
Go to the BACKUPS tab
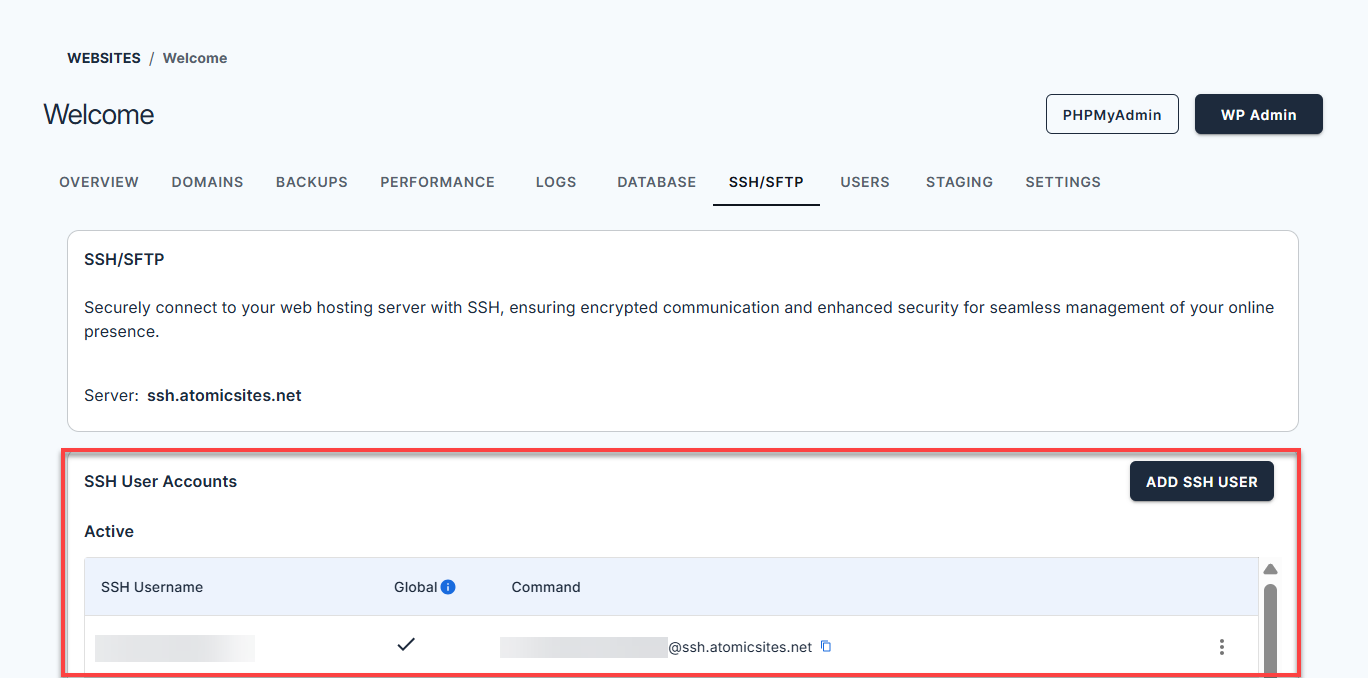311,182
